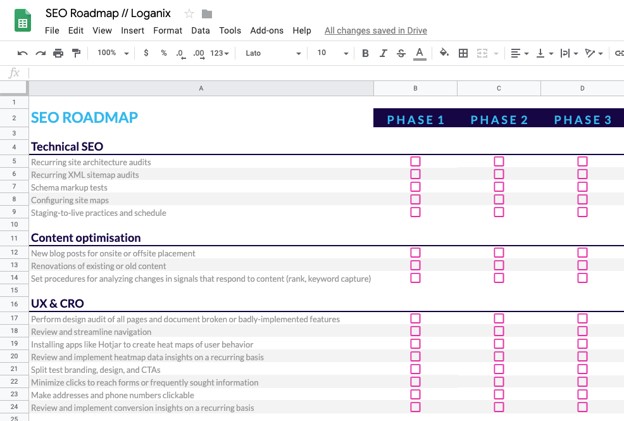This screenshot has width=624, height=421.
Task: Open the fill color picker
Action: (x=444, y=53)
